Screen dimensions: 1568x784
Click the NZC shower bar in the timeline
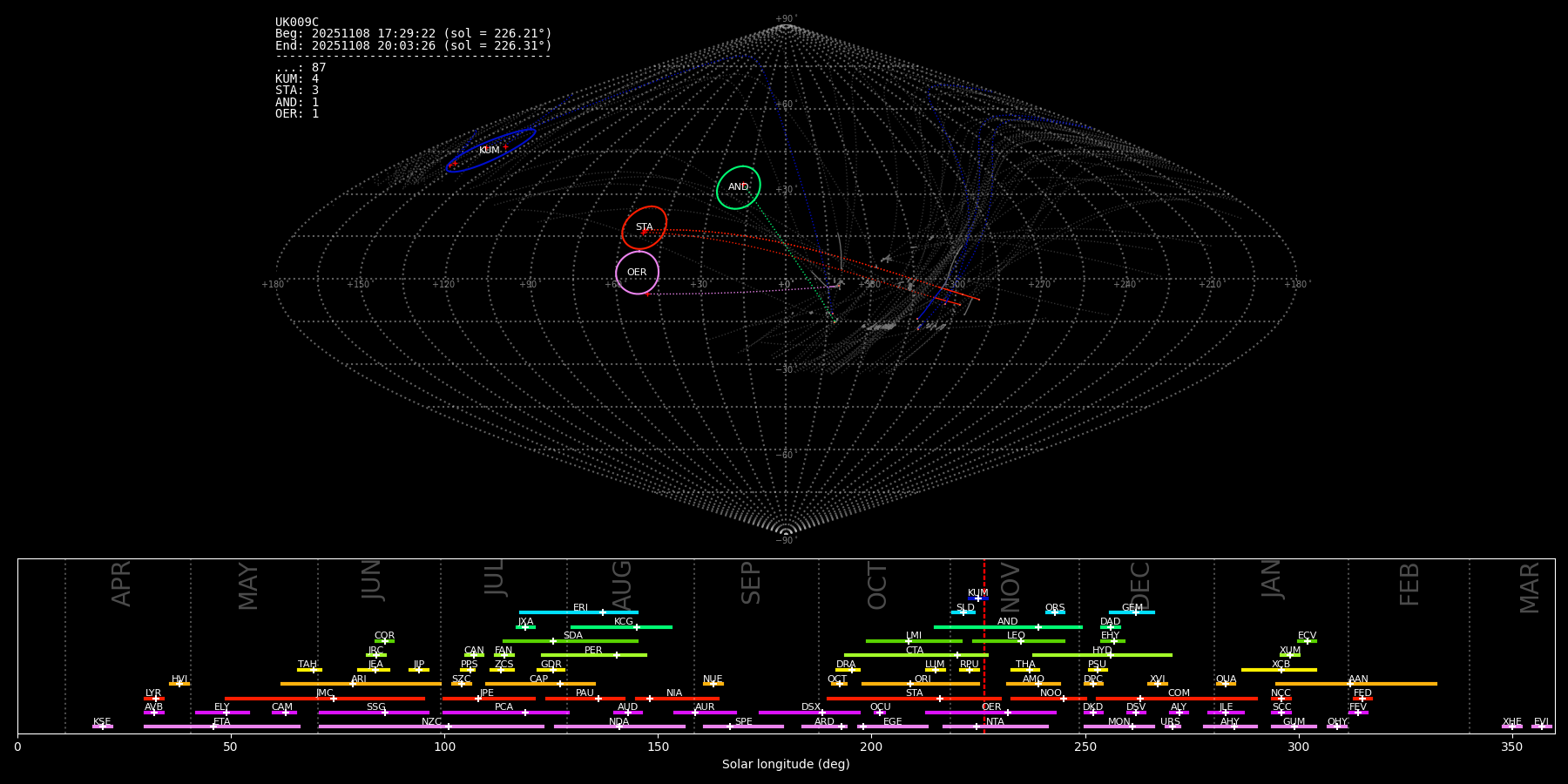pyautogui.click(x=431, y=727)
